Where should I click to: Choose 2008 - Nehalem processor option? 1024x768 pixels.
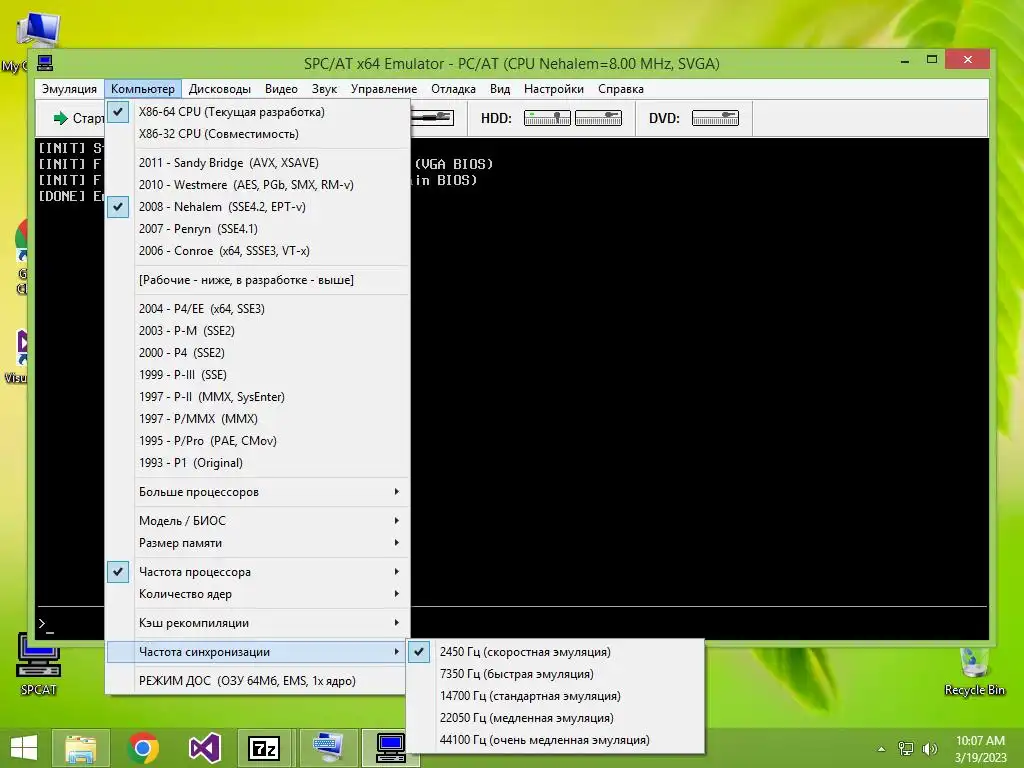[257, 207]
